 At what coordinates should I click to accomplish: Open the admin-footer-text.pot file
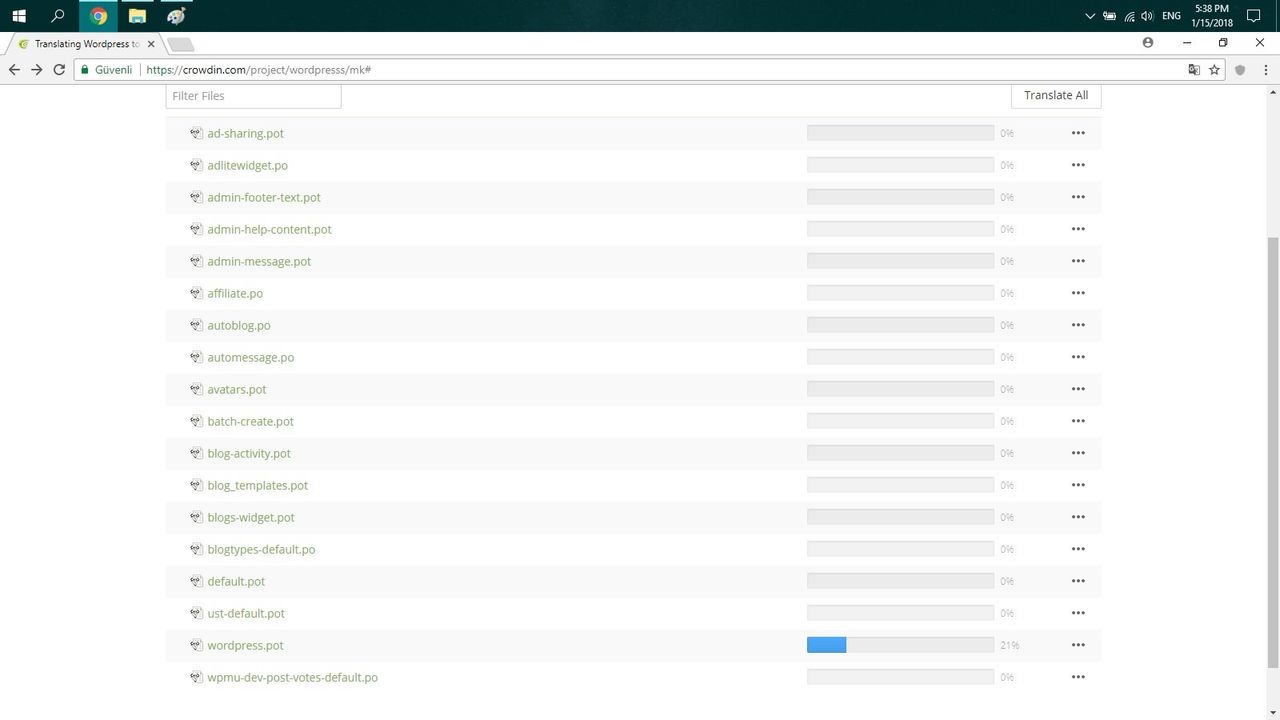(x=264, y=197)
